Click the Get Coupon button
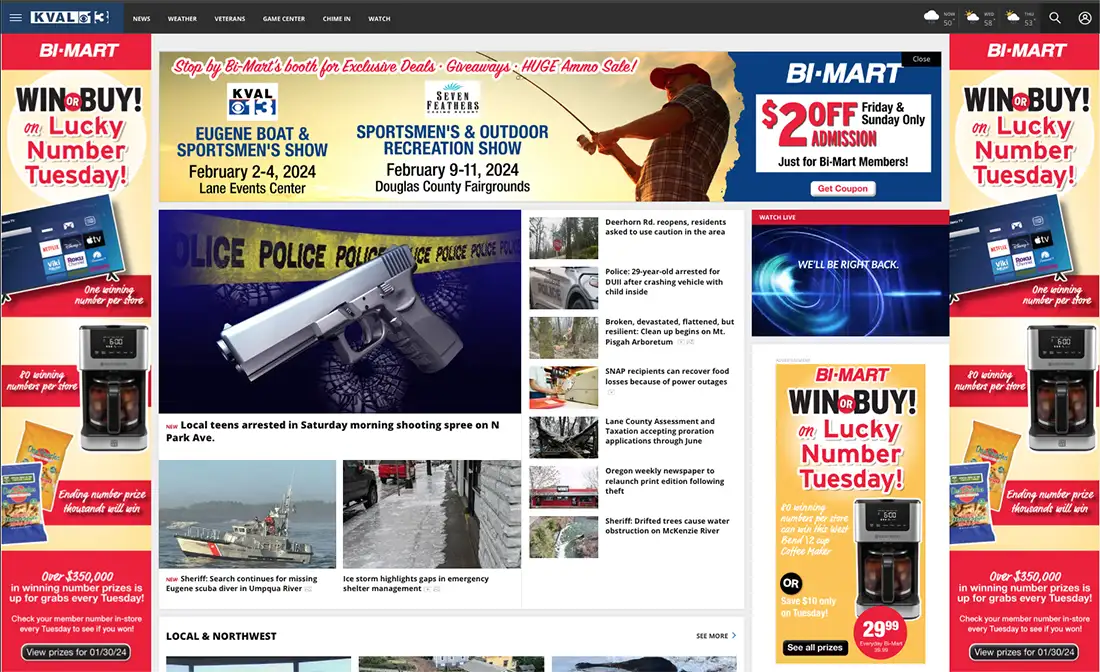Image resolution: width=1100 pixels, height=672 pixels. point(843,188)
